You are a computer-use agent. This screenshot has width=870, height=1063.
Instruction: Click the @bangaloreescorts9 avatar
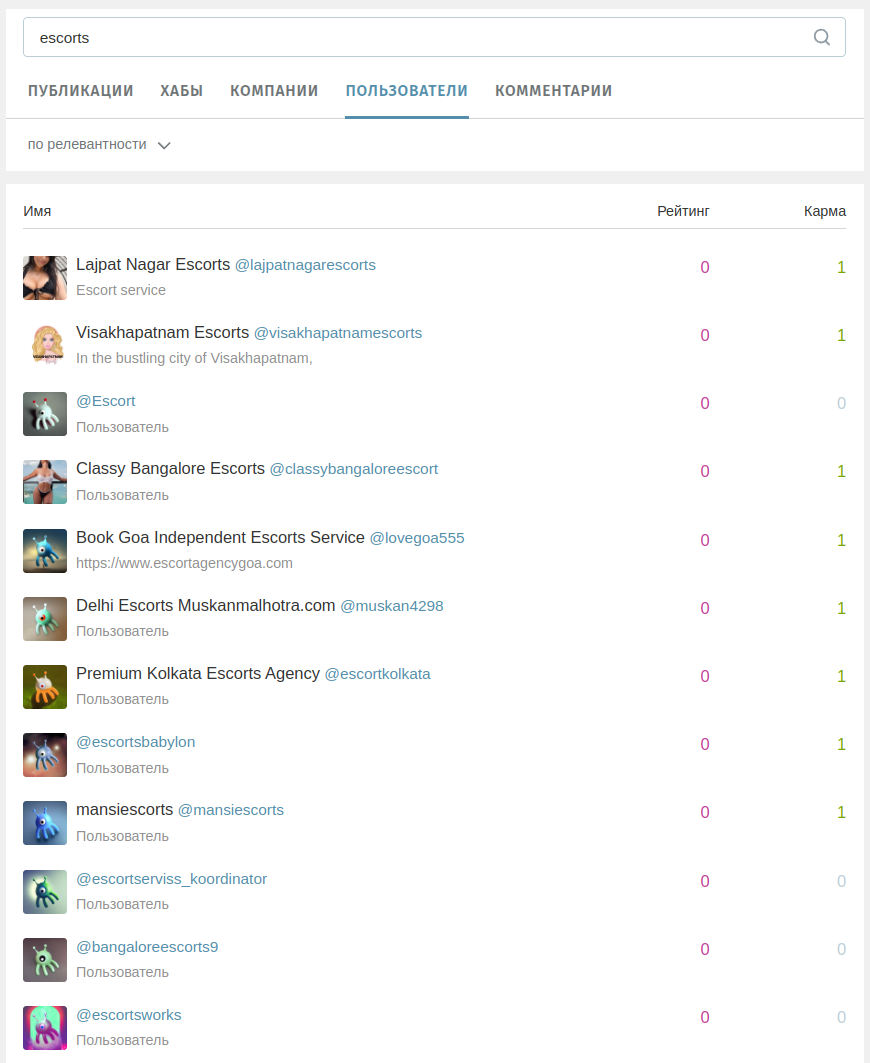pos(45,960)
